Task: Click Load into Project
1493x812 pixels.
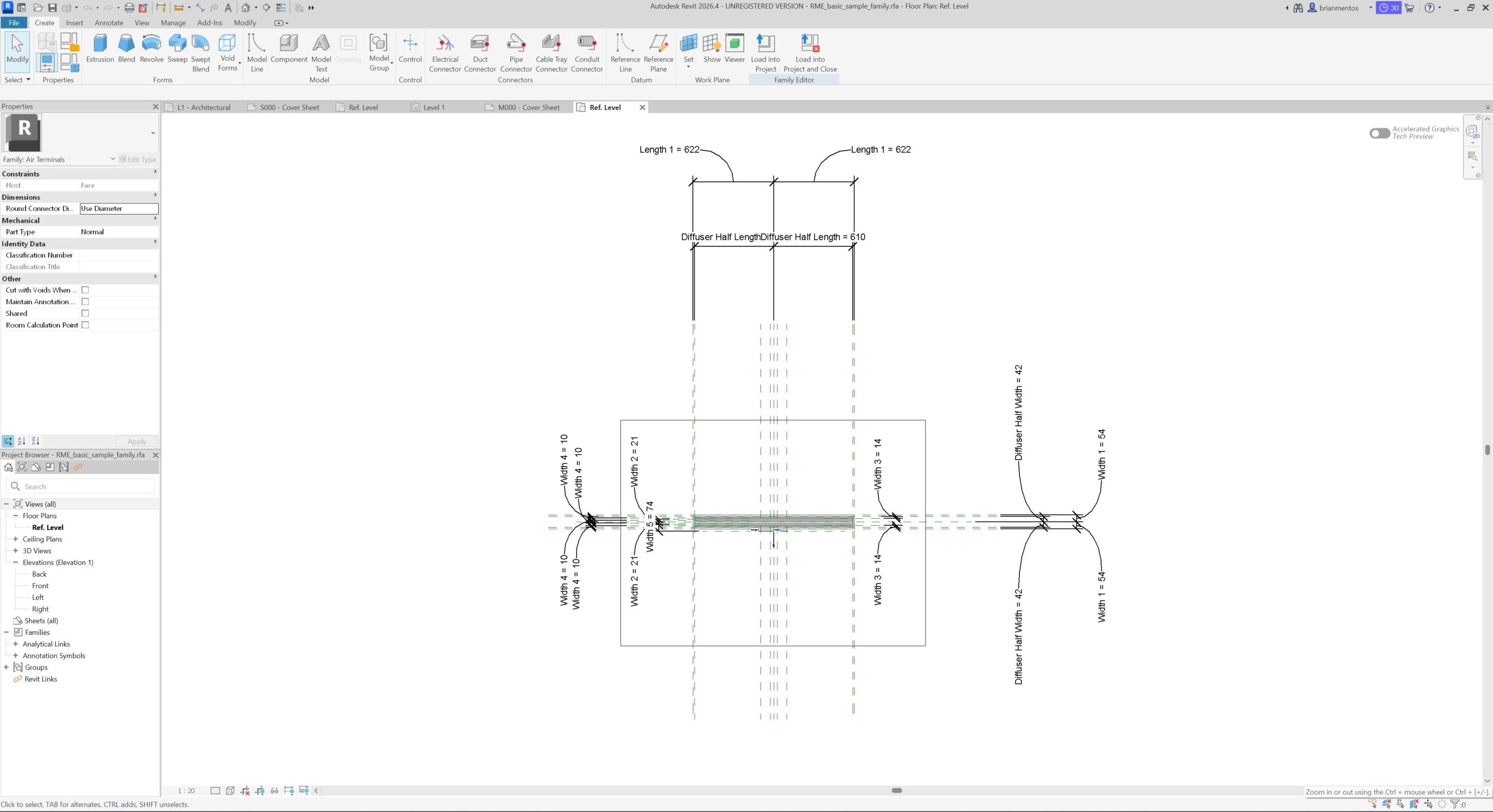Action: click(765, 53)
